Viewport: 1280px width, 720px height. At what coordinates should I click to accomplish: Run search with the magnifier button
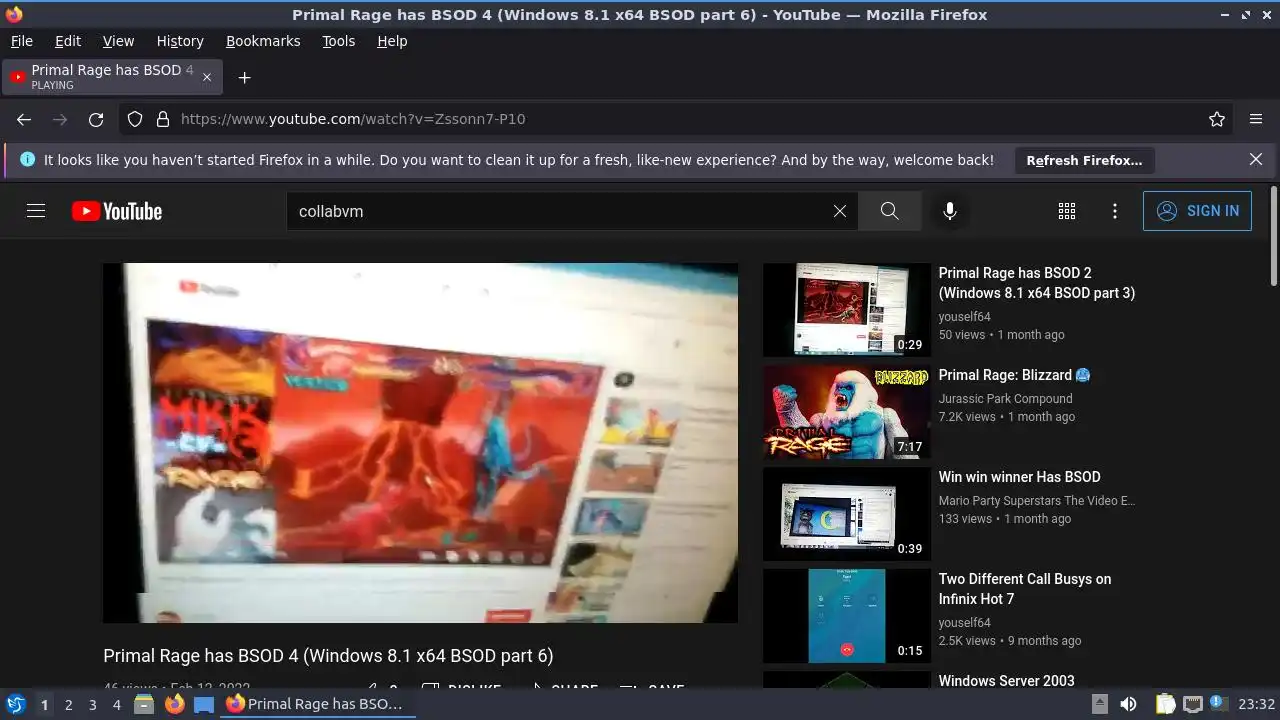coord(889,211)
